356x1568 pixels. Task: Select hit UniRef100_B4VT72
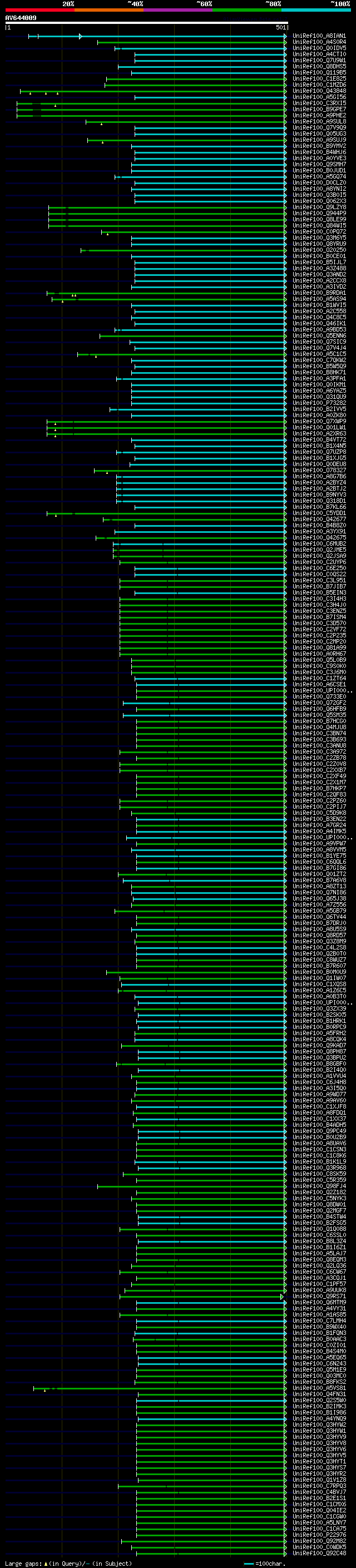point(319,439)
